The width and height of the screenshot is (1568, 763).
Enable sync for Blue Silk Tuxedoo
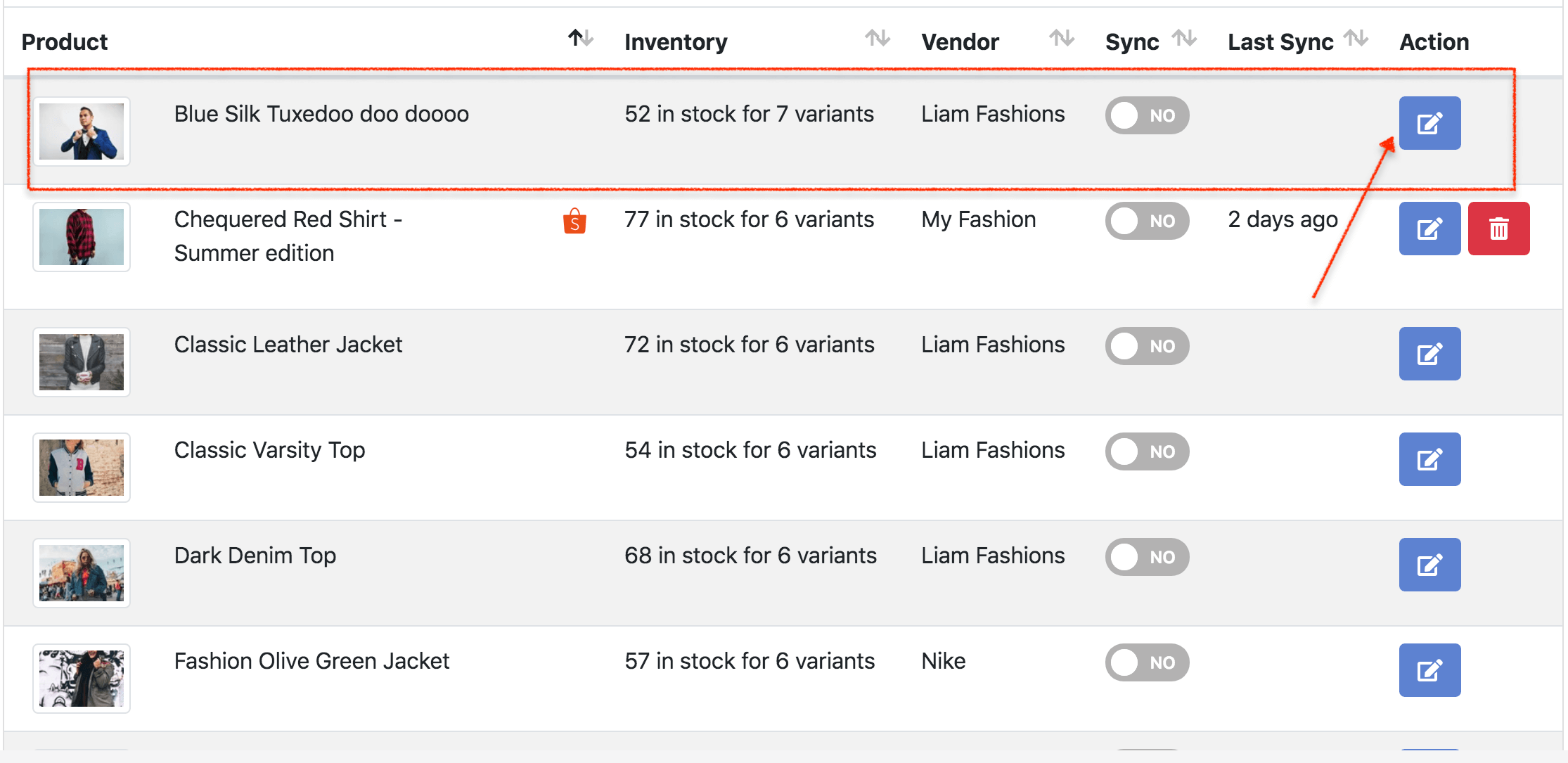pyautogui.click(x=1146, y=115)
